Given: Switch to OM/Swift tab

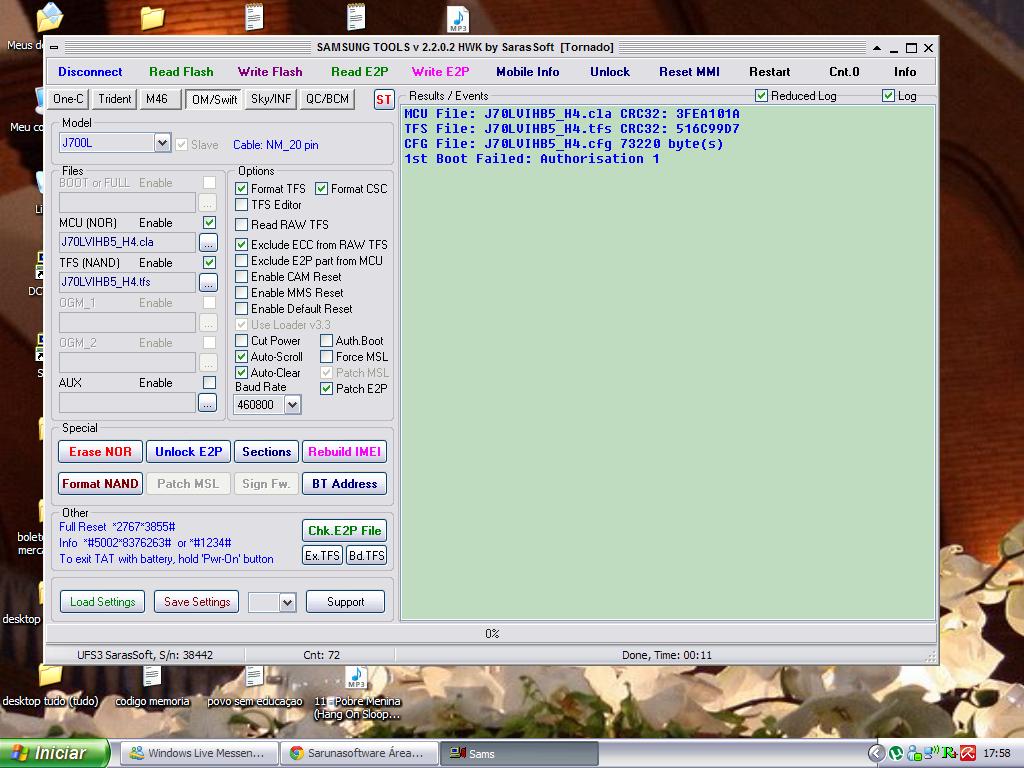Looking at the screenshot, I should [x=214, y=100].
